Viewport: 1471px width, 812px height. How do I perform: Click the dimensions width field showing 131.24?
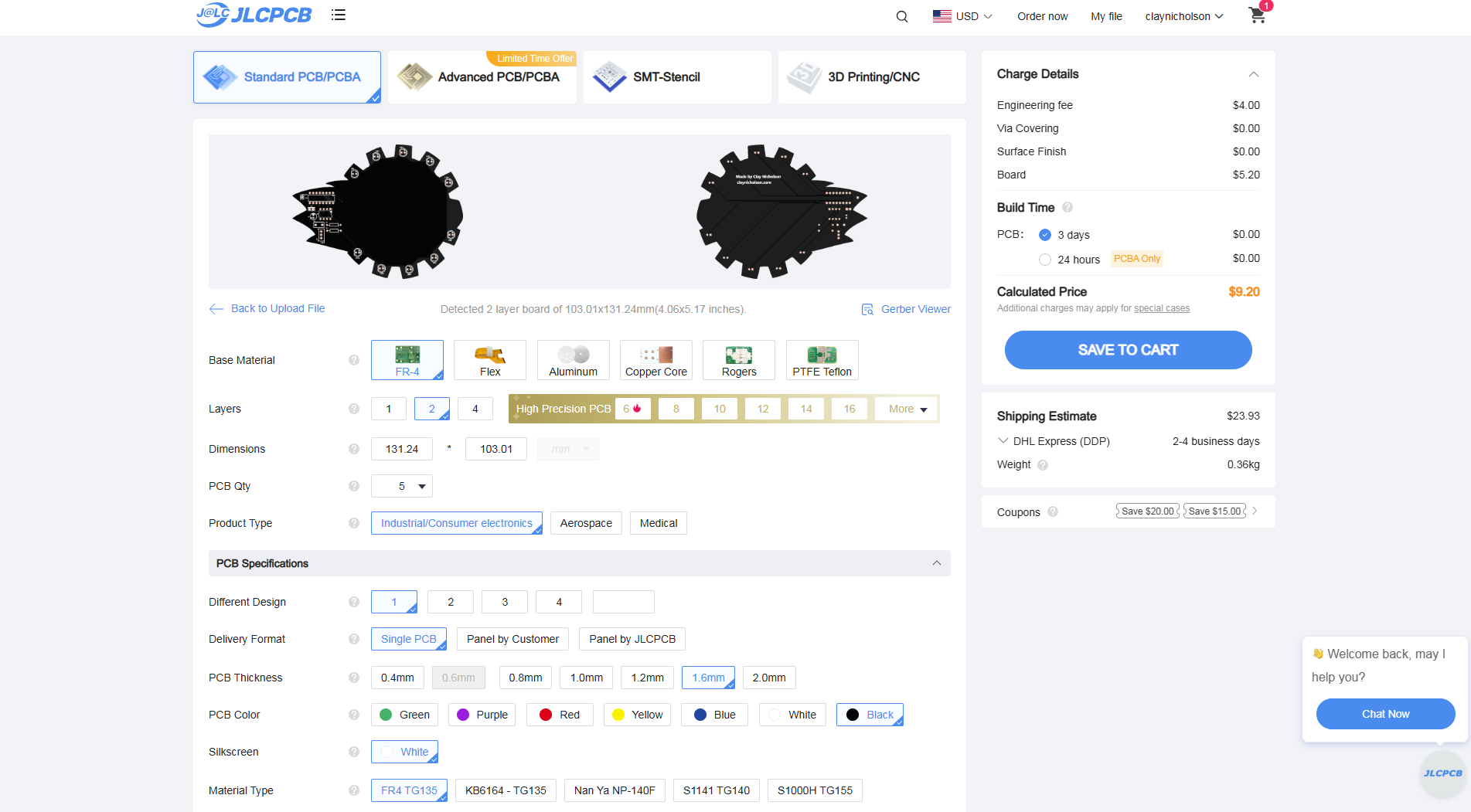click(x=402, y=449)
